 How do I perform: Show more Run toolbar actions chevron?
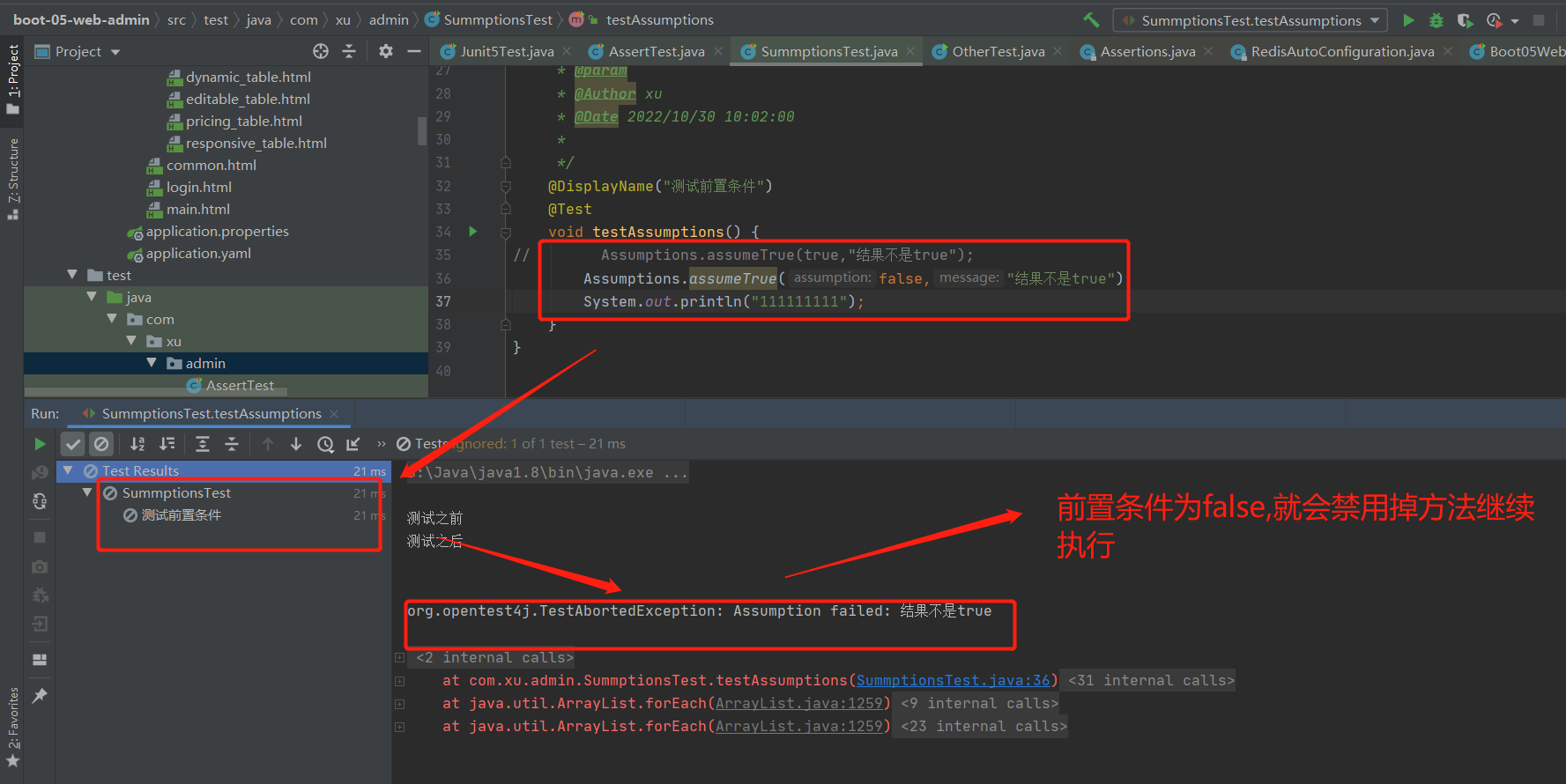pos(382,444)
